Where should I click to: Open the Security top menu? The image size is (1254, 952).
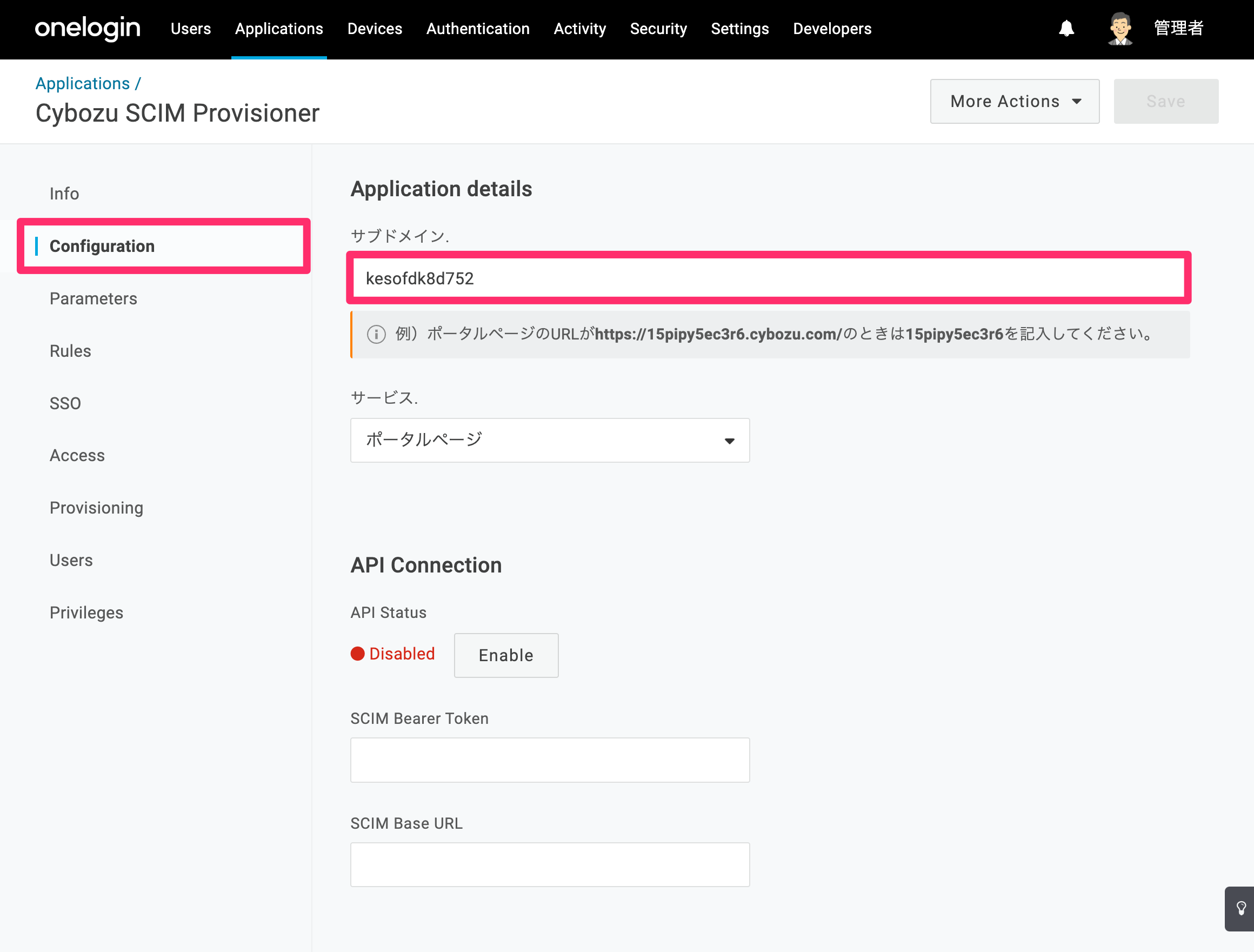[x=658, y=28]
